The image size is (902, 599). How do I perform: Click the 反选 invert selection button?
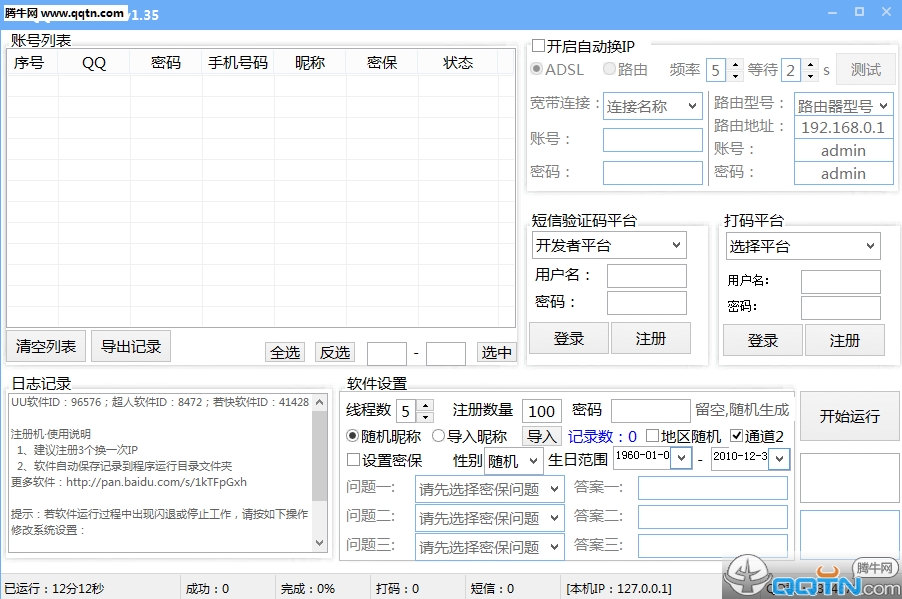pos(335,352)
